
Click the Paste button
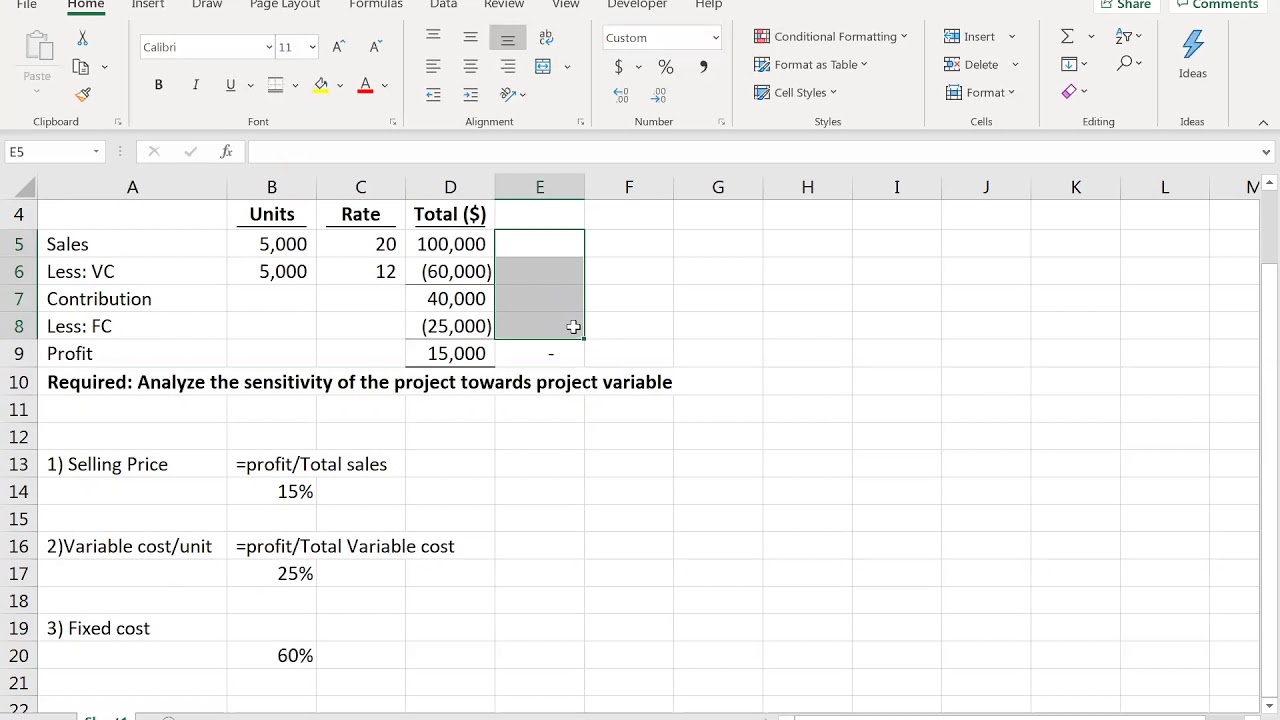coord(37,62)
